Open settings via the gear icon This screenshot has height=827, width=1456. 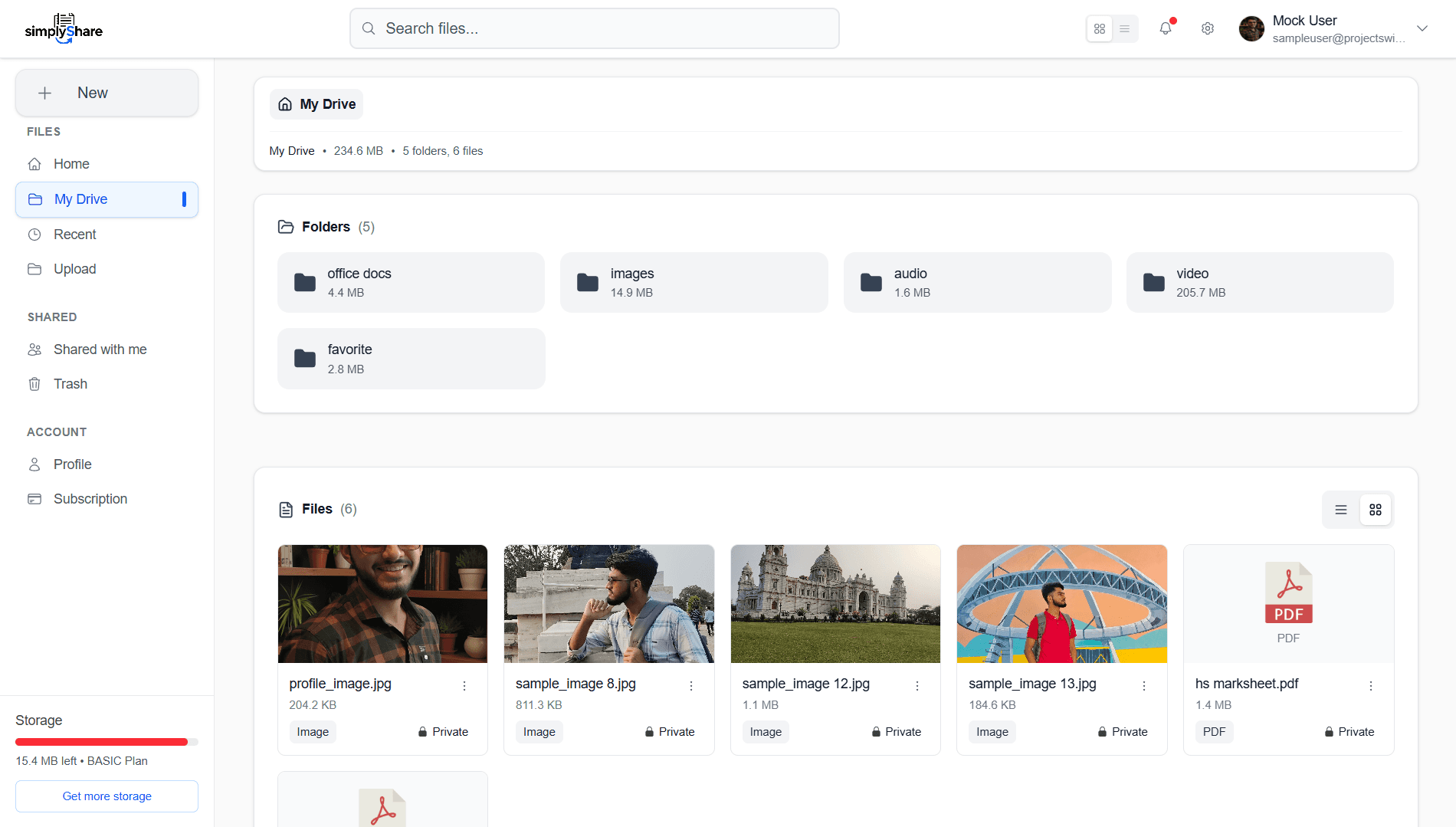[x=1208, y=28]
